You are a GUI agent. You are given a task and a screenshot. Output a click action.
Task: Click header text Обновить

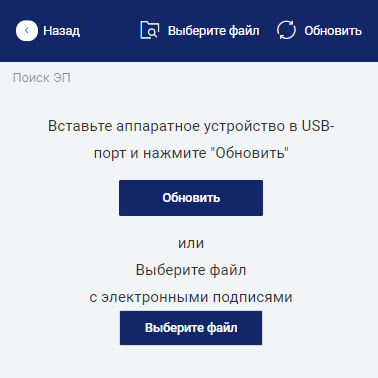333,31
